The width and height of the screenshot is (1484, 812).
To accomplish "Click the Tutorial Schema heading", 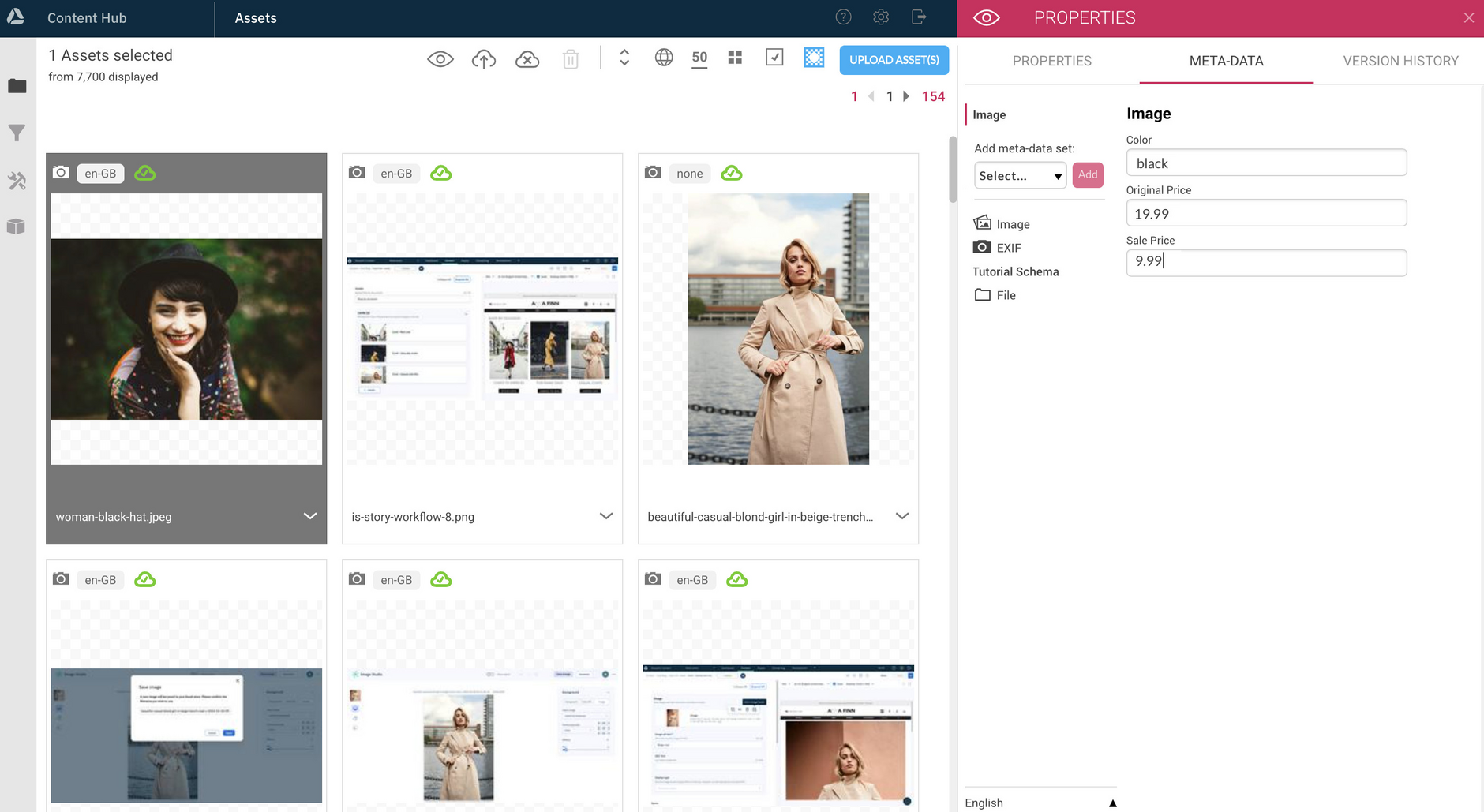I will (x=1015, y=271).
